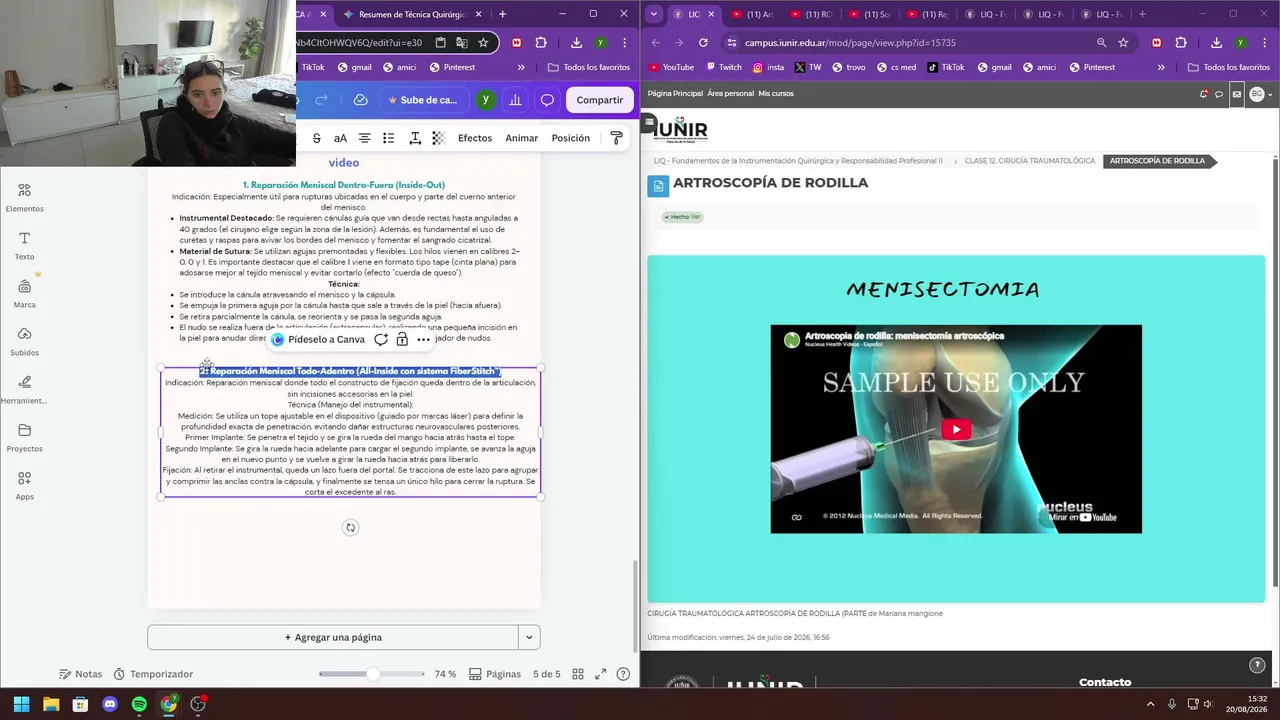Image resolution: width=1280 pixels, height=720 pixels.
Task: Open Notas panel at Canva bottom bar
Action: pyautogui.click(x=80, y=674)
